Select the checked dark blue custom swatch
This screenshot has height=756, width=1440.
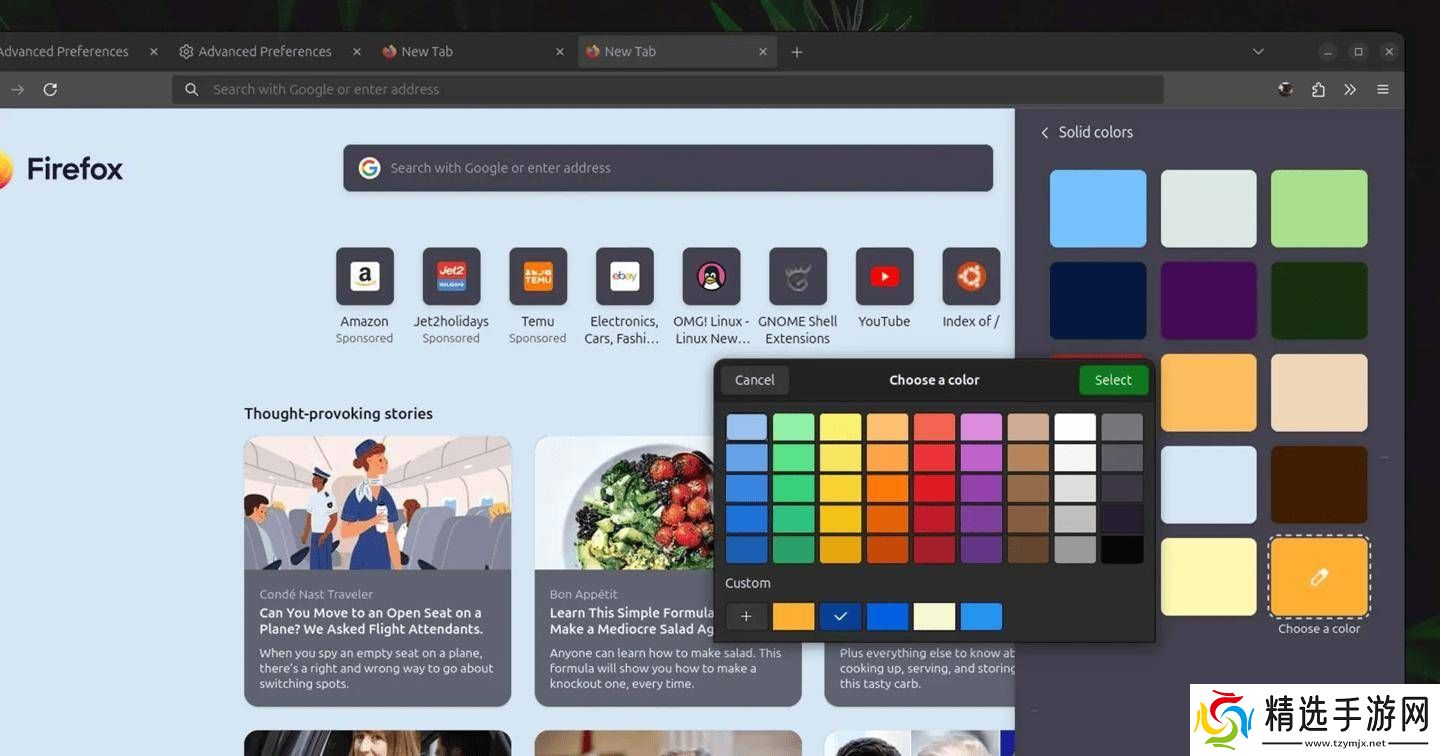840,617
